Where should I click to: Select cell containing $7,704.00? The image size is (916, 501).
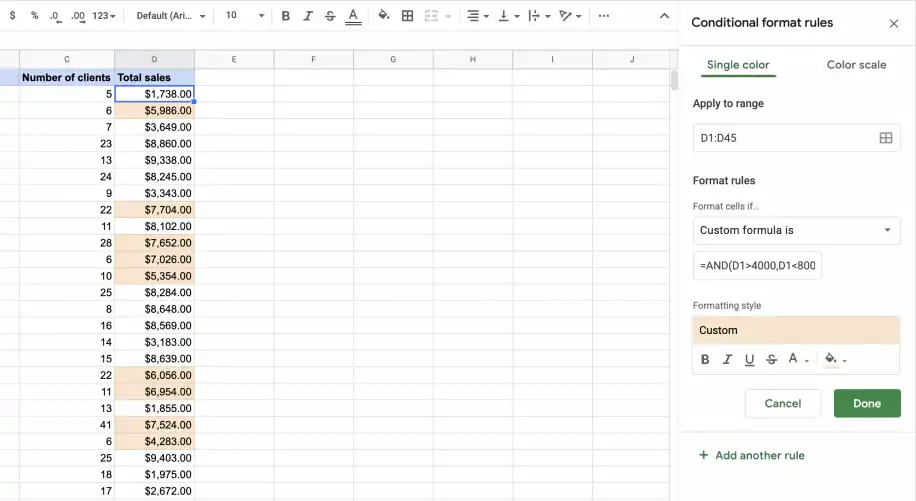154,210
